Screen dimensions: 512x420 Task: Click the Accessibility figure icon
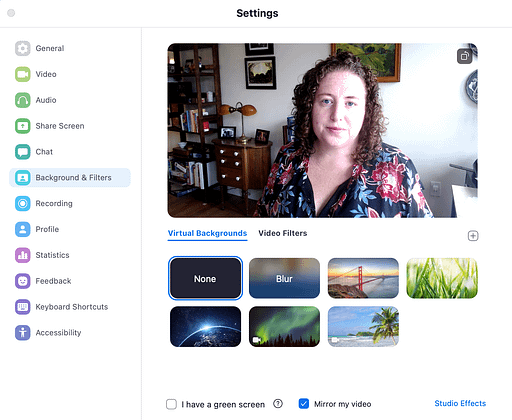click(x=23, y=332)
